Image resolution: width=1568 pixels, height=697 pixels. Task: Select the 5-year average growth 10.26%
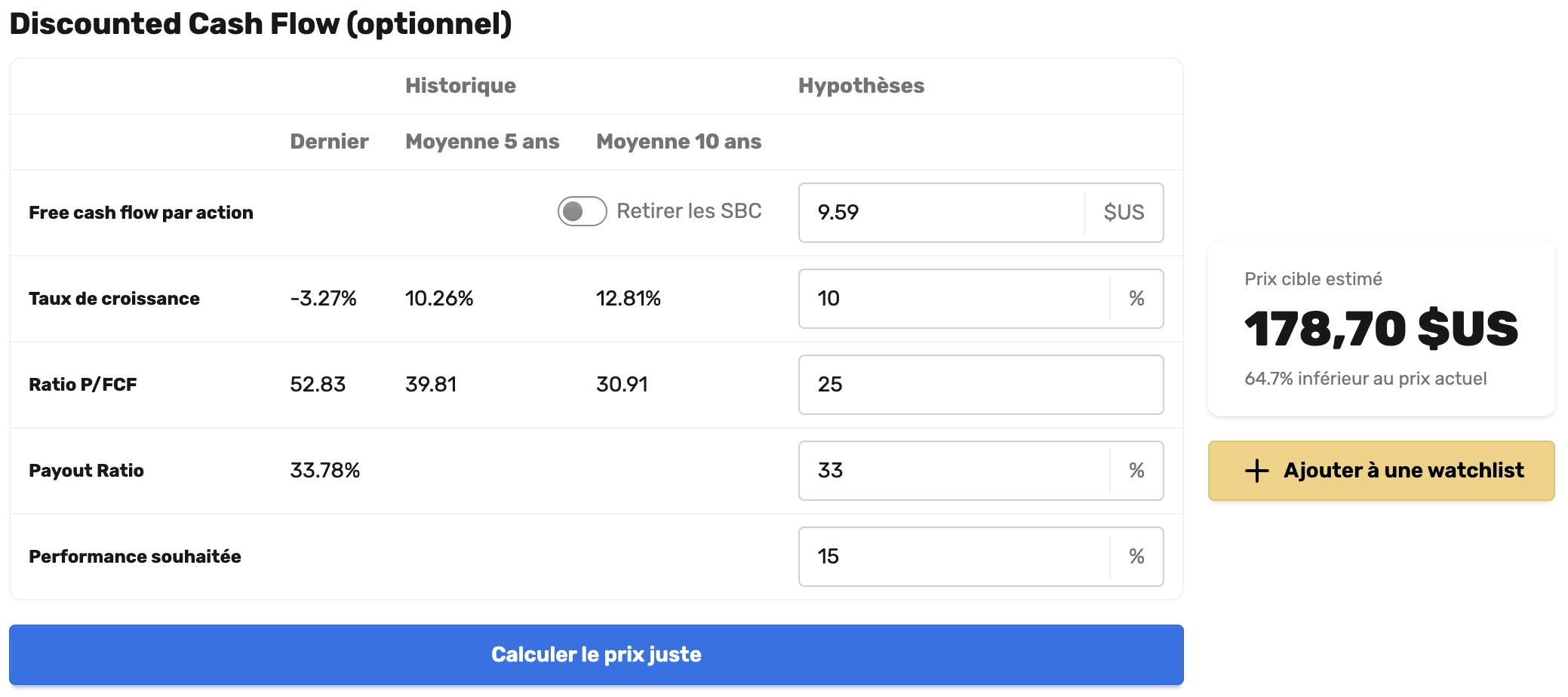439,299
